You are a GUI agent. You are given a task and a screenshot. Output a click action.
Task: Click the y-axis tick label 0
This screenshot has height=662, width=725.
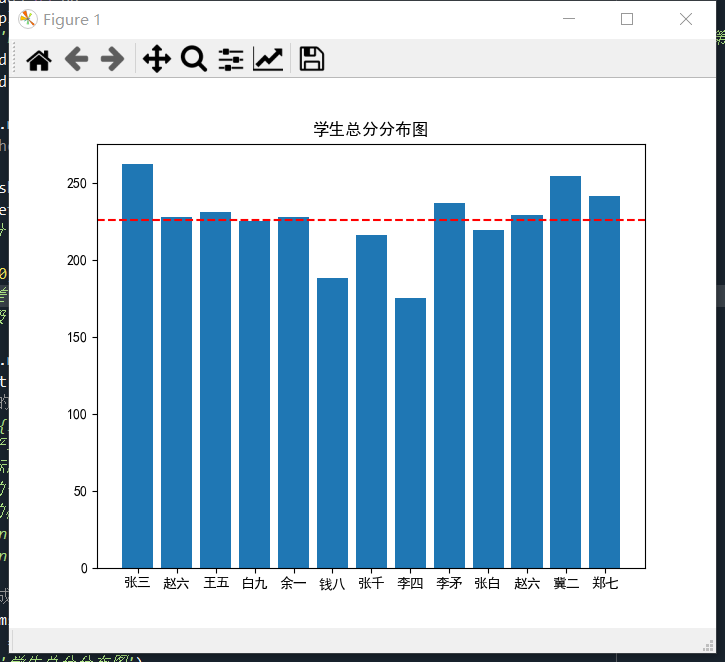click(x=84, y=568)
